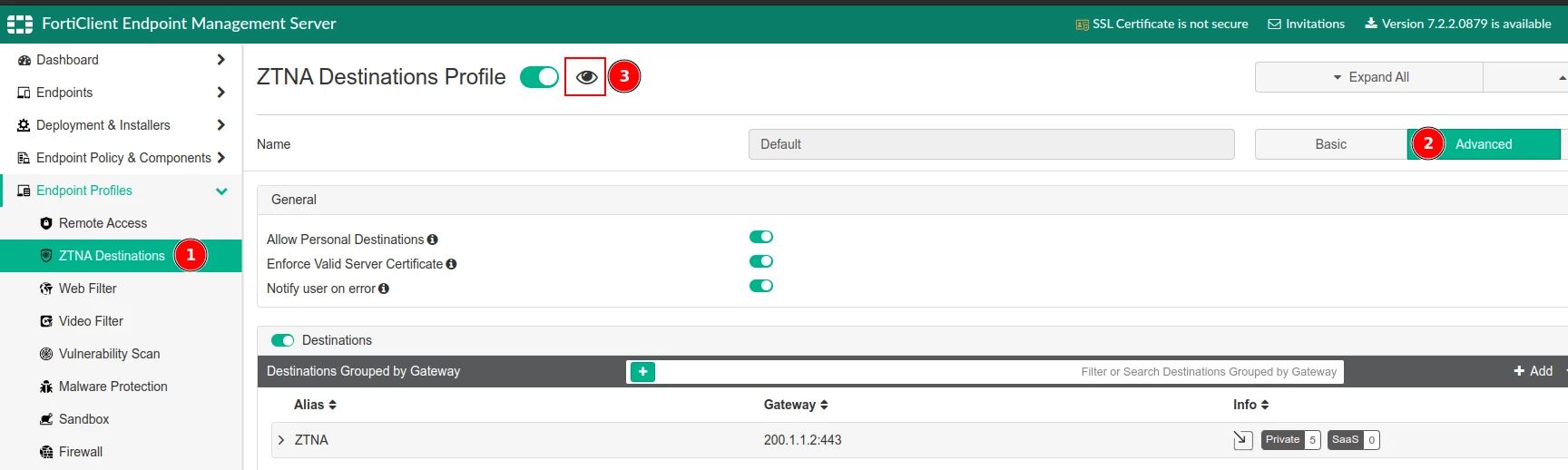Click the Web Filter icon
The height and width of the screenshot is (470, 1568).
click(x=46, y=289)
